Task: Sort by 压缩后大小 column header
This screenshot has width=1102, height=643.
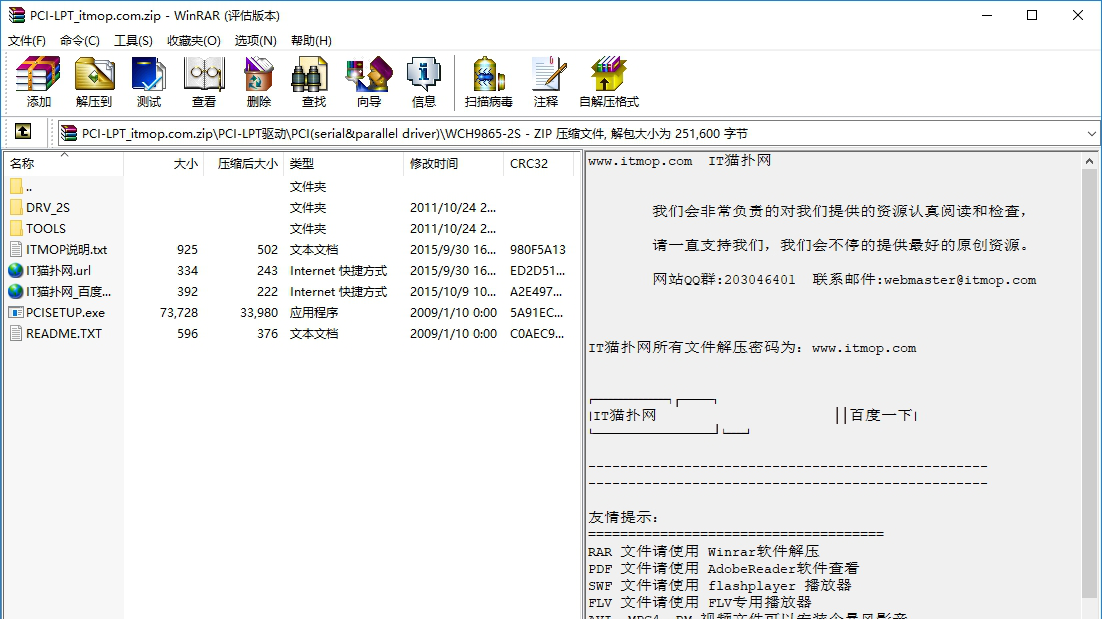Action: (x=243, y=164)
